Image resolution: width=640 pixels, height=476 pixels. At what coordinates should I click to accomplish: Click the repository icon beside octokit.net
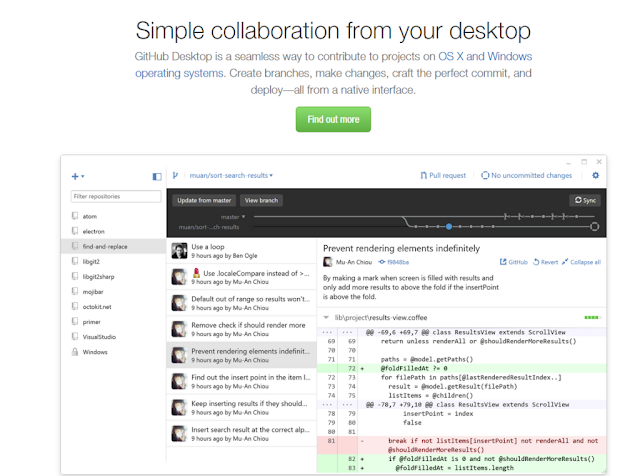(x=75, y=306)
